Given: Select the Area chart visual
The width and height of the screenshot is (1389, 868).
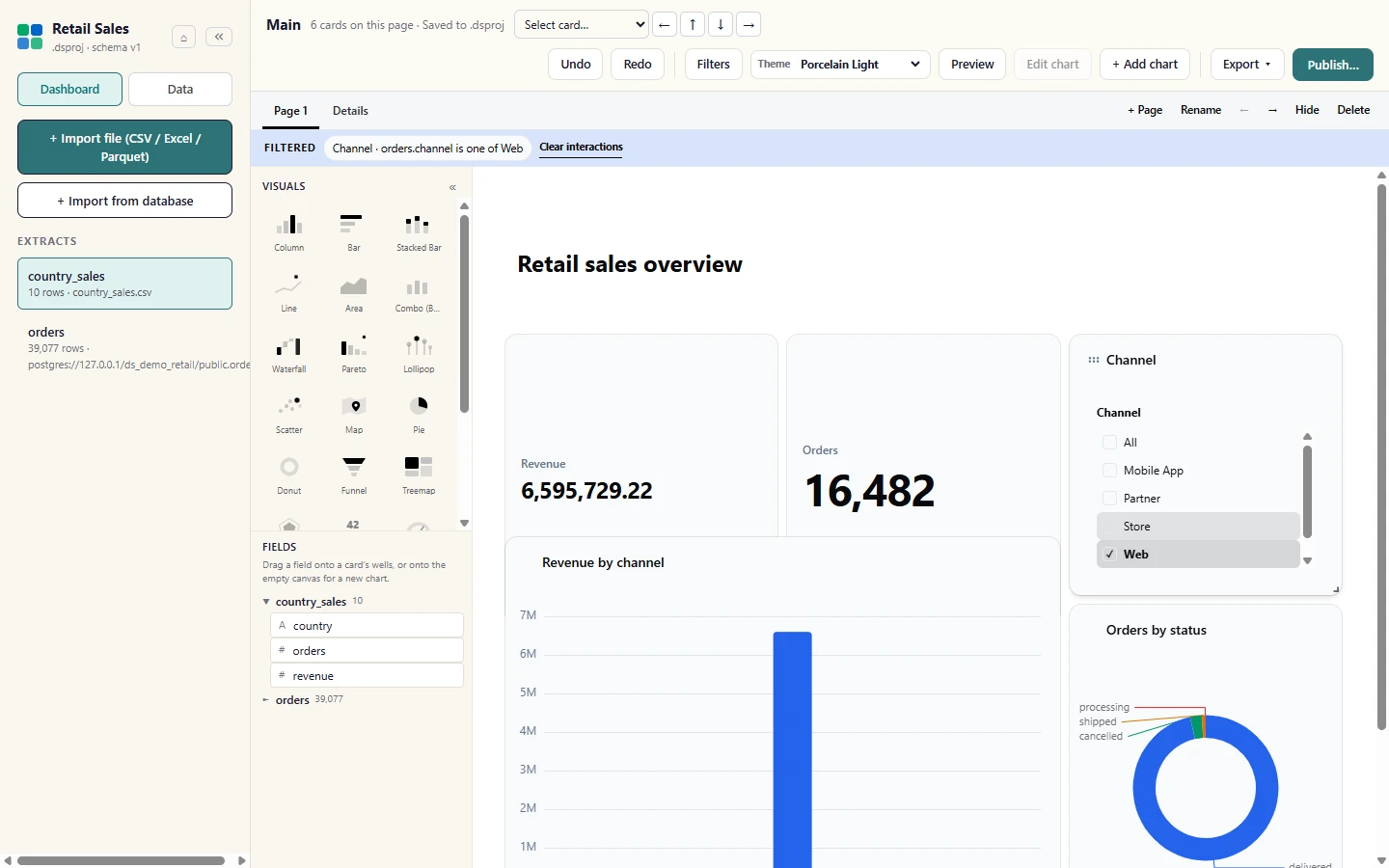Looking at the screenshot, I should click(354, 293).
